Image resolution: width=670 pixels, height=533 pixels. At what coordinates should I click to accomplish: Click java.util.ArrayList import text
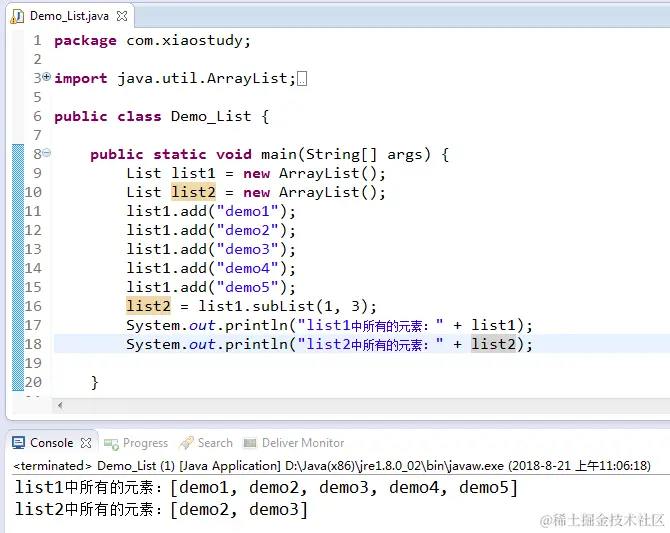click(202, 79)
